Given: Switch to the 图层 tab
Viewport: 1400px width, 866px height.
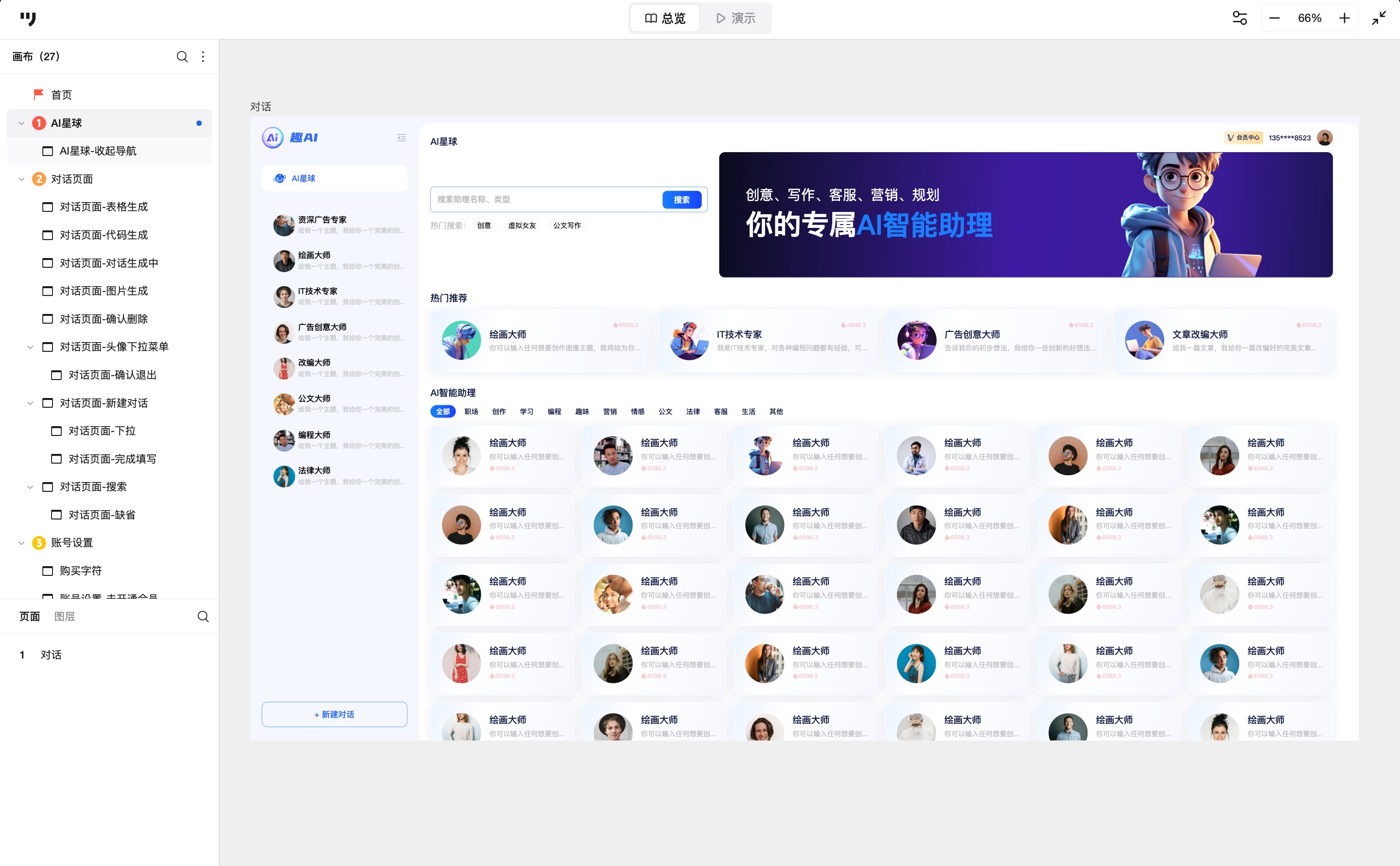Looking at the screenshot, I should tap(64, 616).
